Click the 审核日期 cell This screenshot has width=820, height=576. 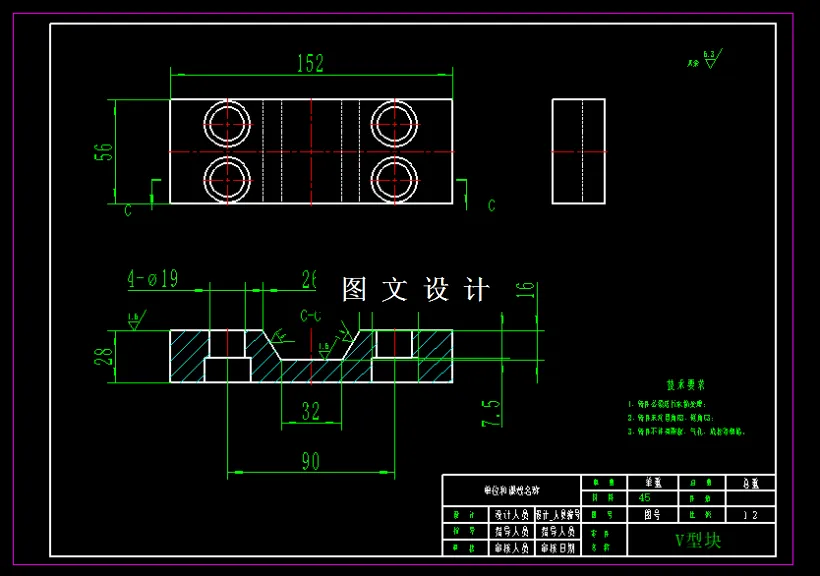pyautogui.click(x=558, y=548)
